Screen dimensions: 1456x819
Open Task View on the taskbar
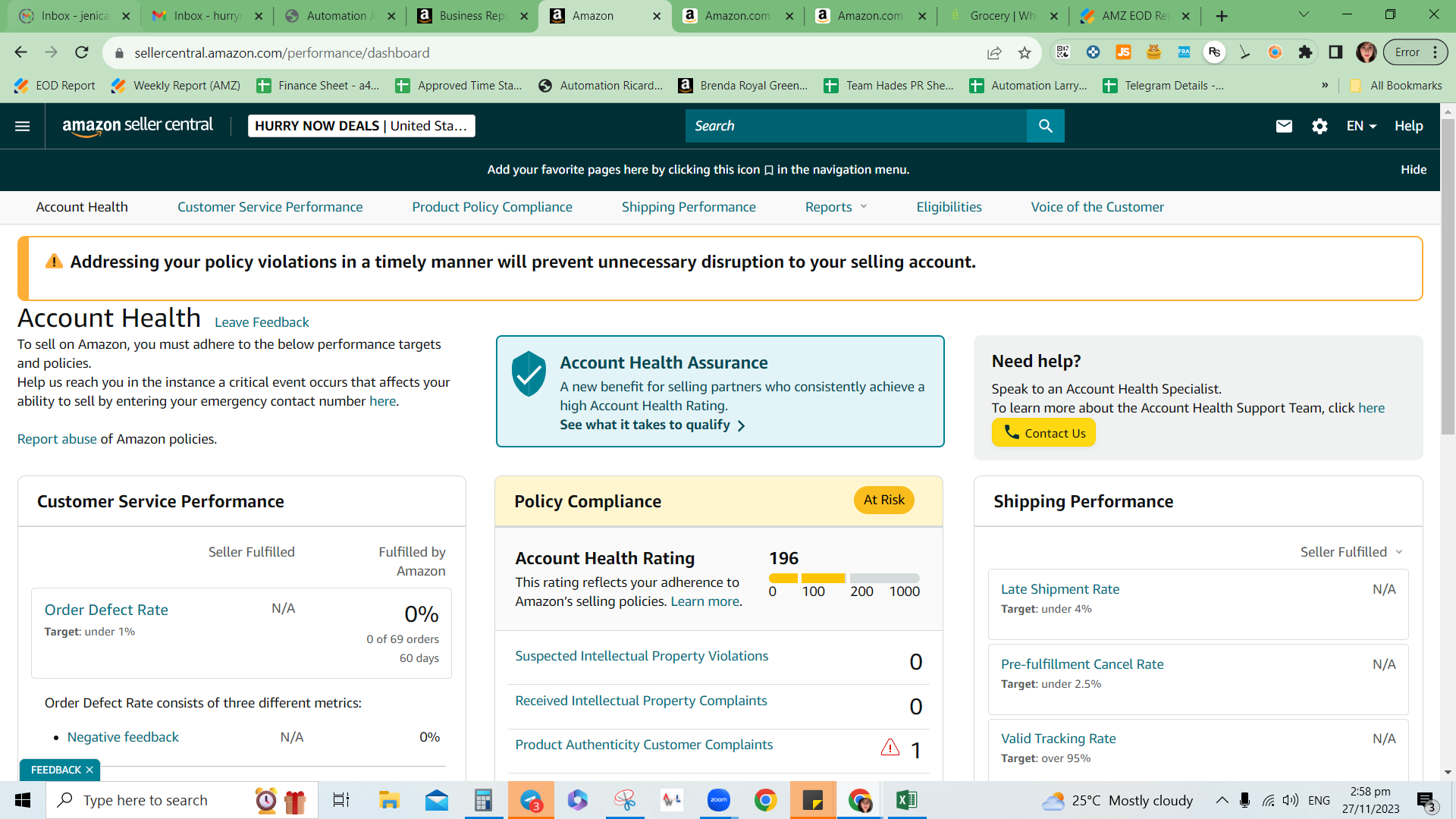pos(341,800)
